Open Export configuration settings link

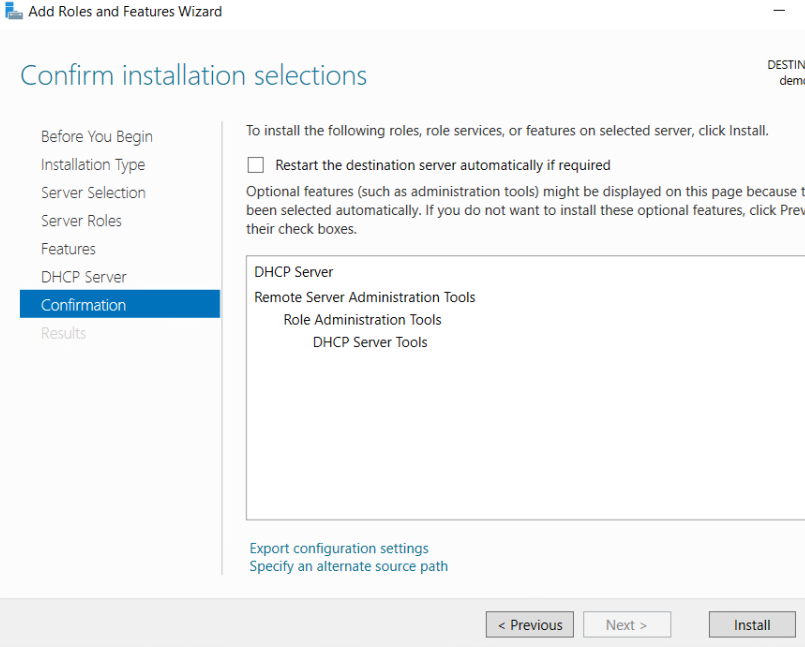tap(338, 548)
